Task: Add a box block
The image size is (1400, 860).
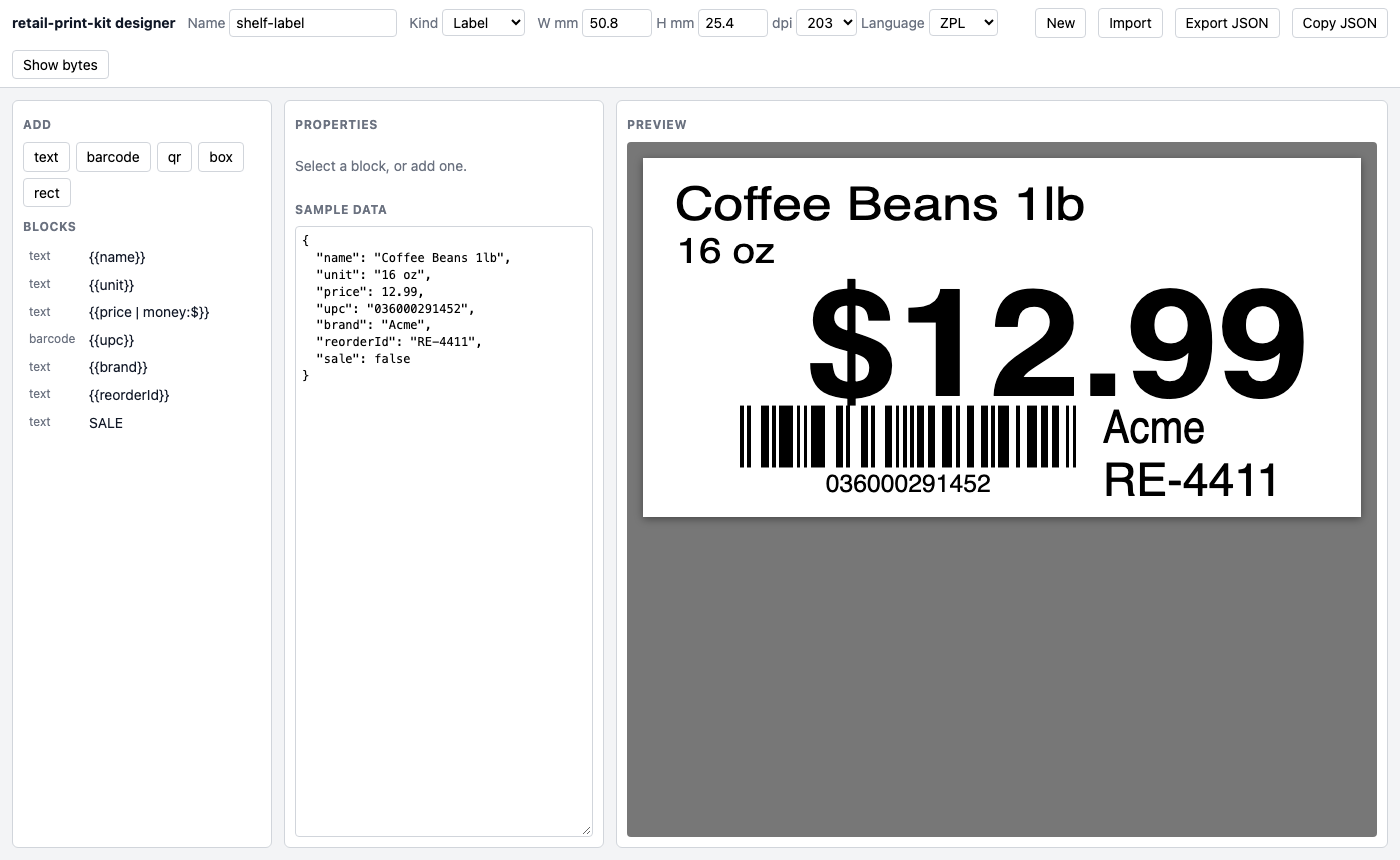Action: 221,157
